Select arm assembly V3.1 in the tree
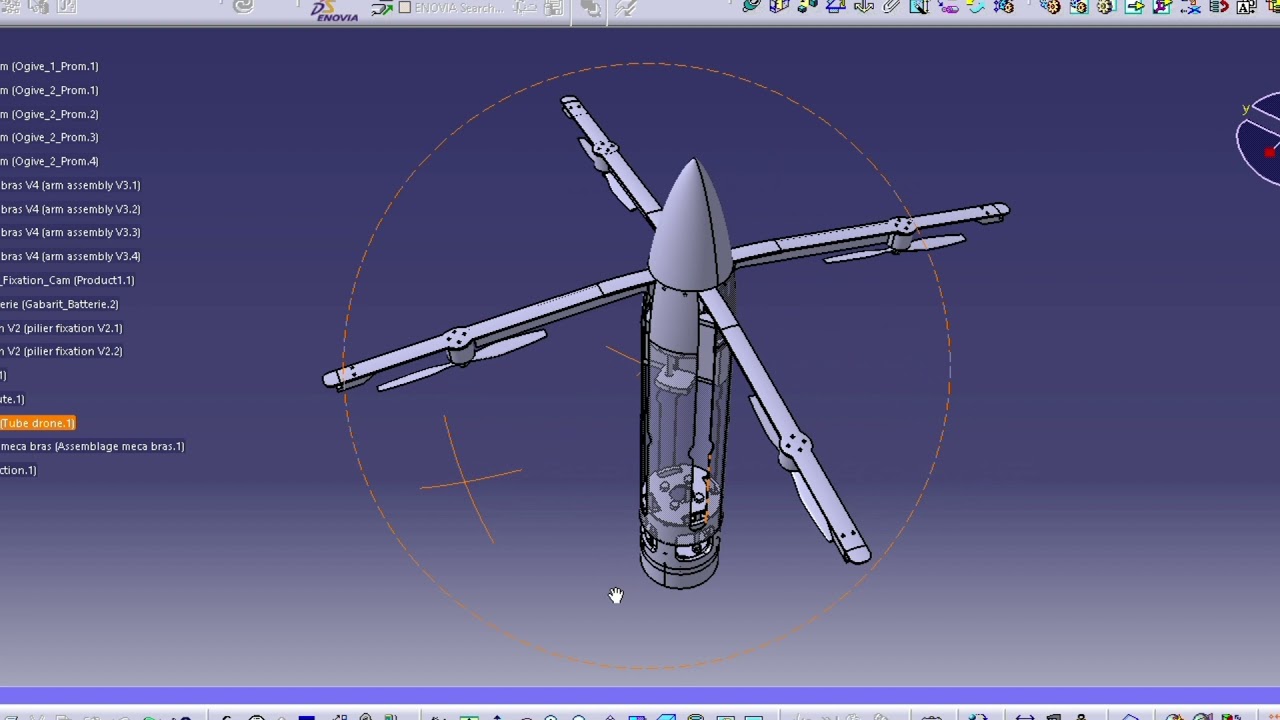Screen dimensions: 1280x720 pos(72,185)
